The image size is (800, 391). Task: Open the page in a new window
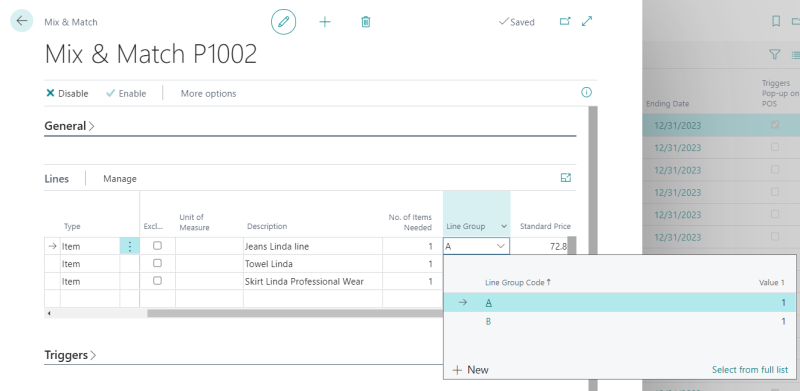tap(565, 21)
